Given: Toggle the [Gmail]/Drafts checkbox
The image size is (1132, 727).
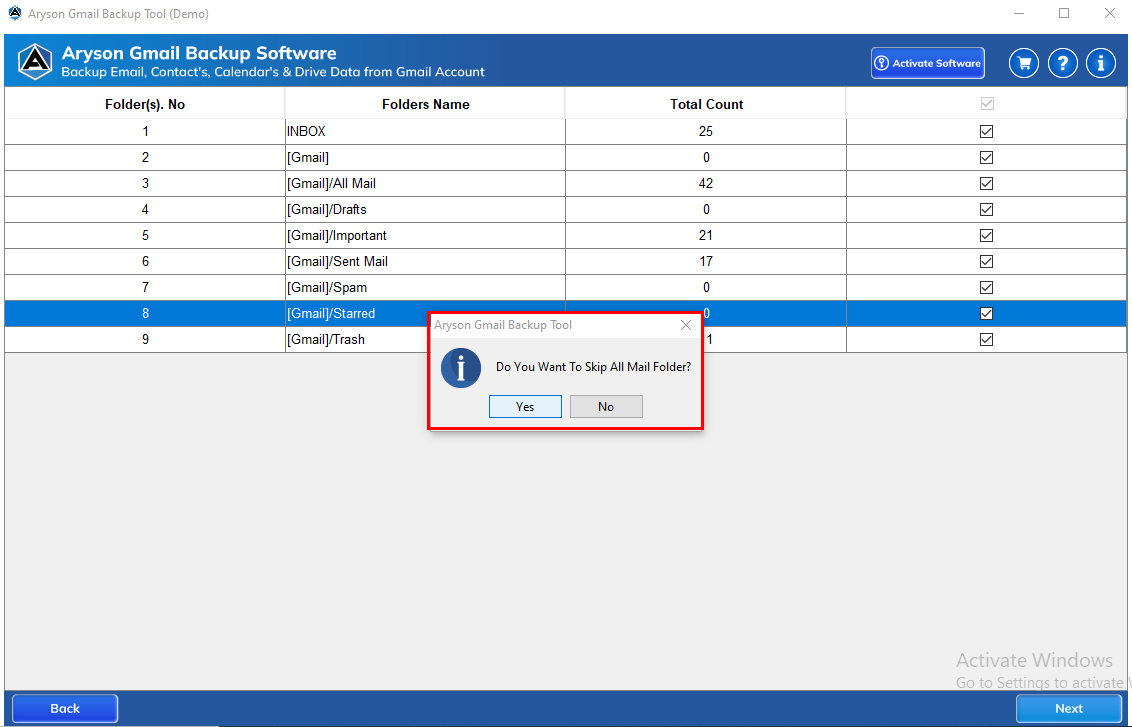Looking at the screenshot, I should point(986,209).
